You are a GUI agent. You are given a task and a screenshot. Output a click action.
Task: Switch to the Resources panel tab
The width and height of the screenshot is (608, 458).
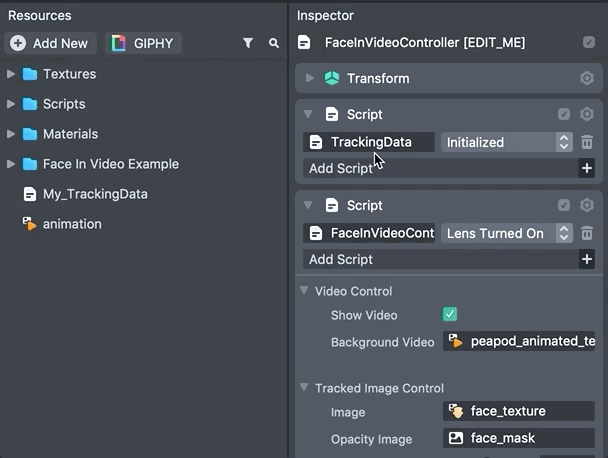click(40, 15)
